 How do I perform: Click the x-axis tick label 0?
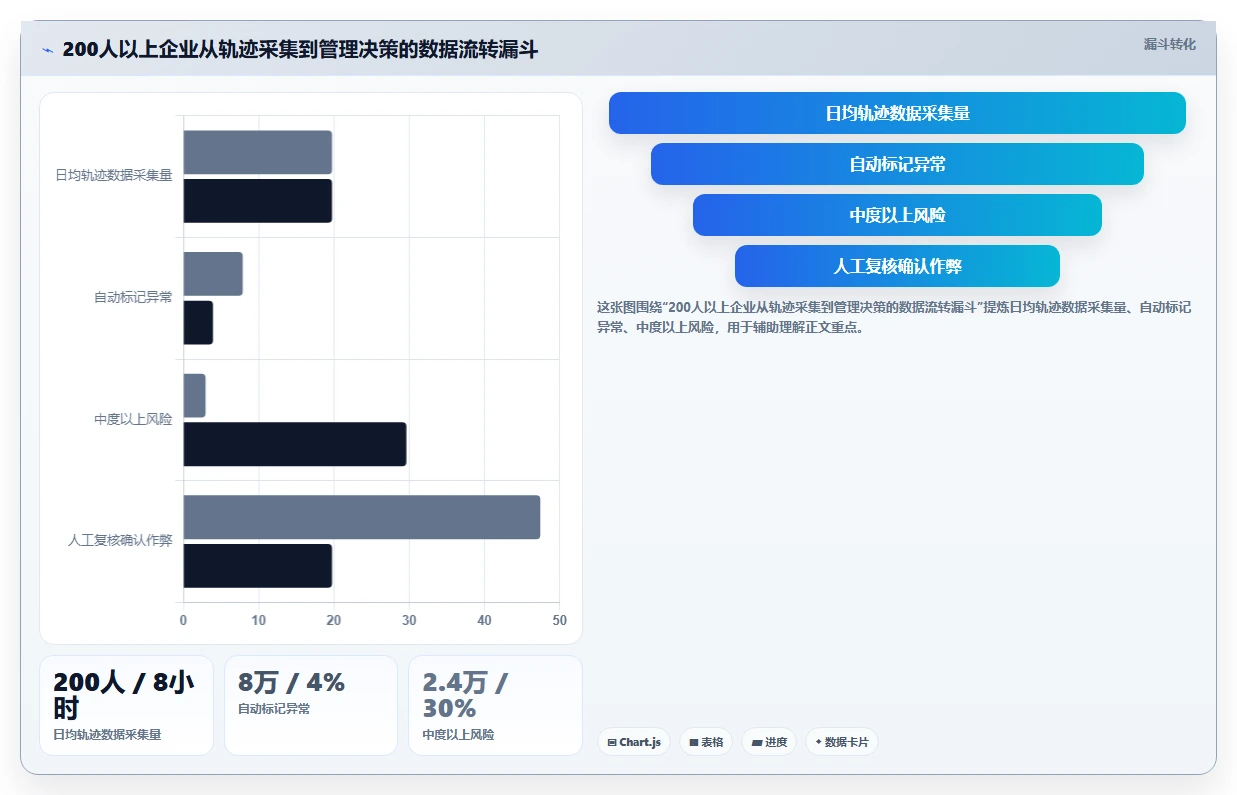point(183,620)
